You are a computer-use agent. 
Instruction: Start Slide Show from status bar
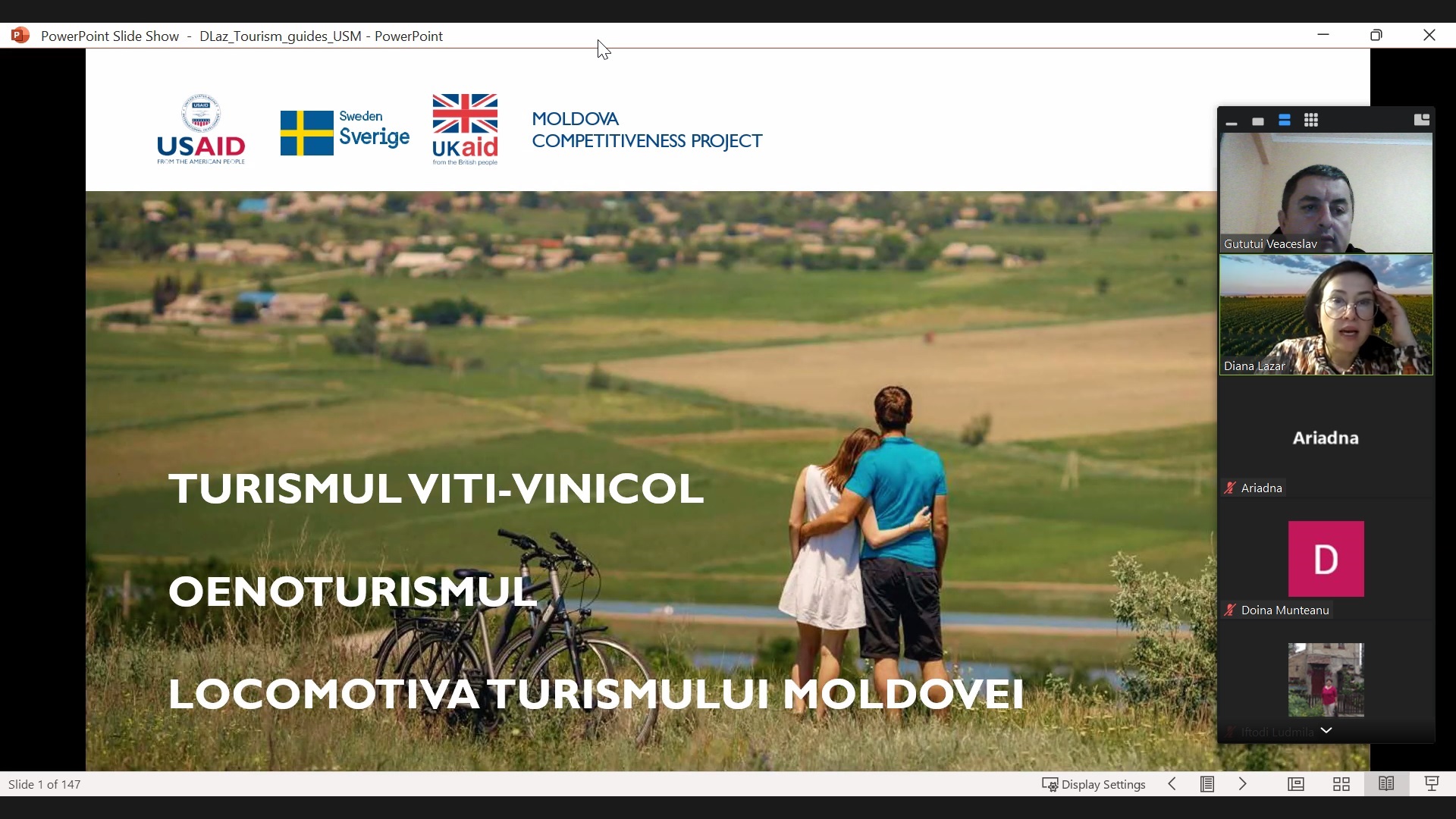(x=1432, y=785)
